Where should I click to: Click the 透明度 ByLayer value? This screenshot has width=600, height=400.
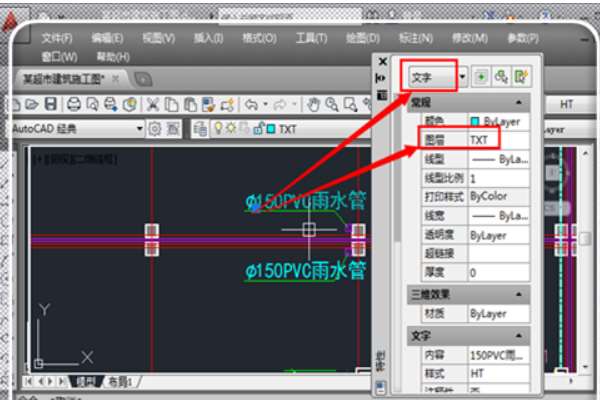[499, 235]
